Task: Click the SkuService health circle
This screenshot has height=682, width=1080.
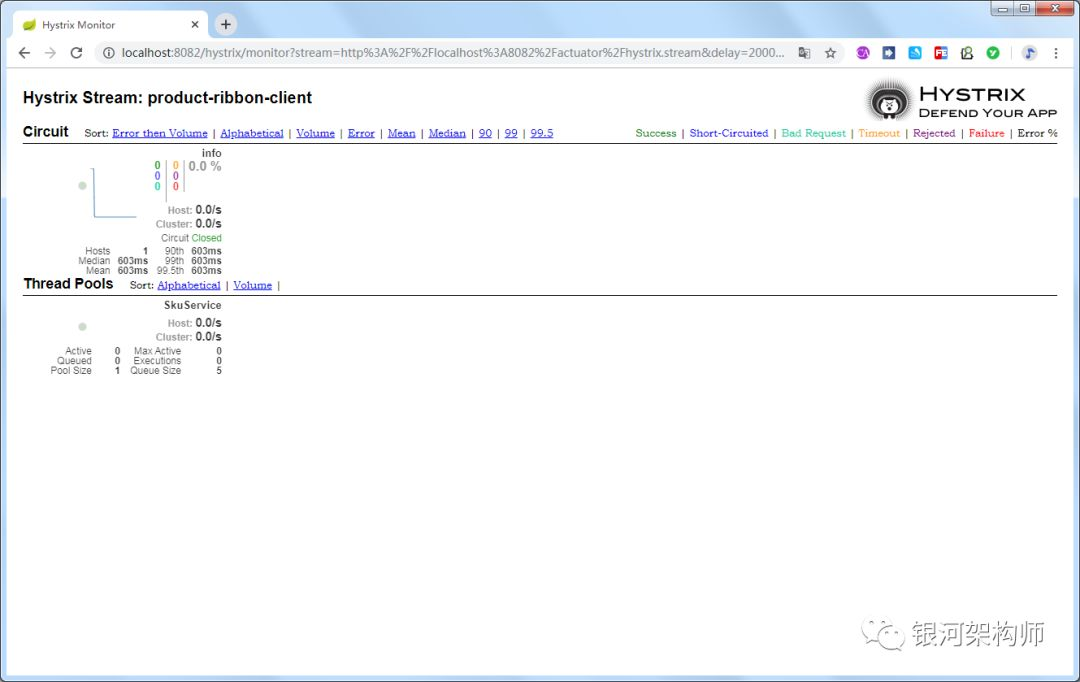Action: [83, 327]
